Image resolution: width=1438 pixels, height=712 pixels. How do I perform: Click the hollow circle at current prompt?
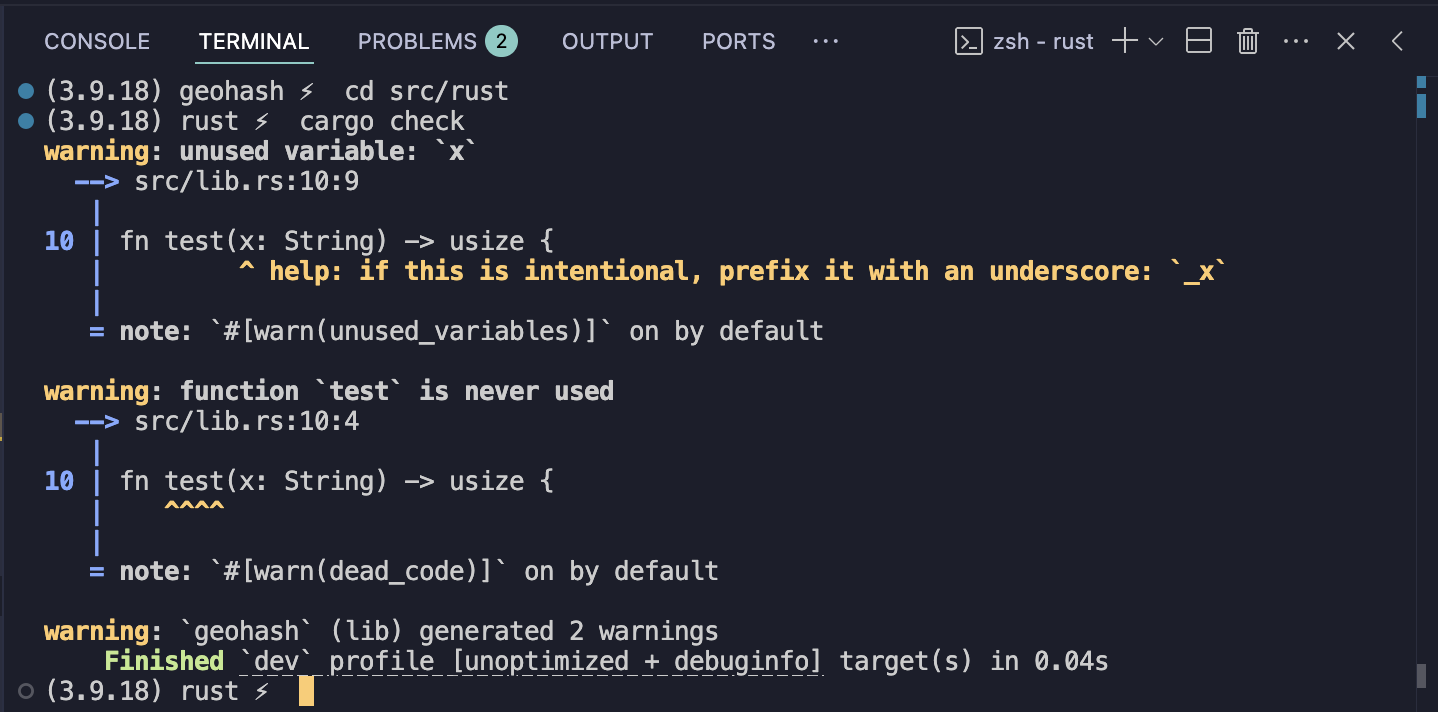pos(27,691)
